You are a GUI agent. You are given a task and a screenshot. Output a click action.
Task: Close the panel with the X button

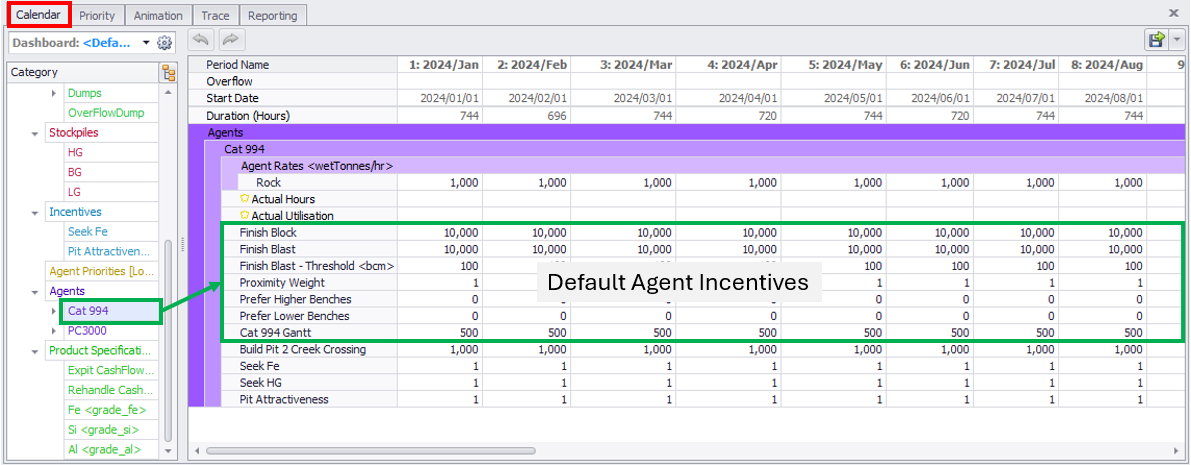click(1173, 13)
